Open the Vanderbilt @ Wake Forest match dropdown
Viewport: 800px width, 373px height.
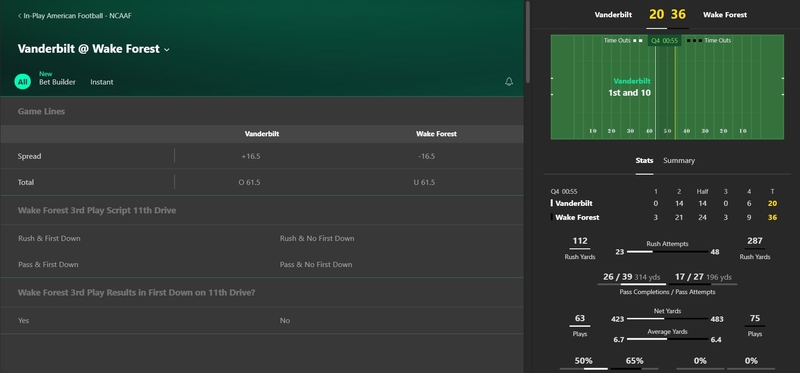click(x=94, y=49)
